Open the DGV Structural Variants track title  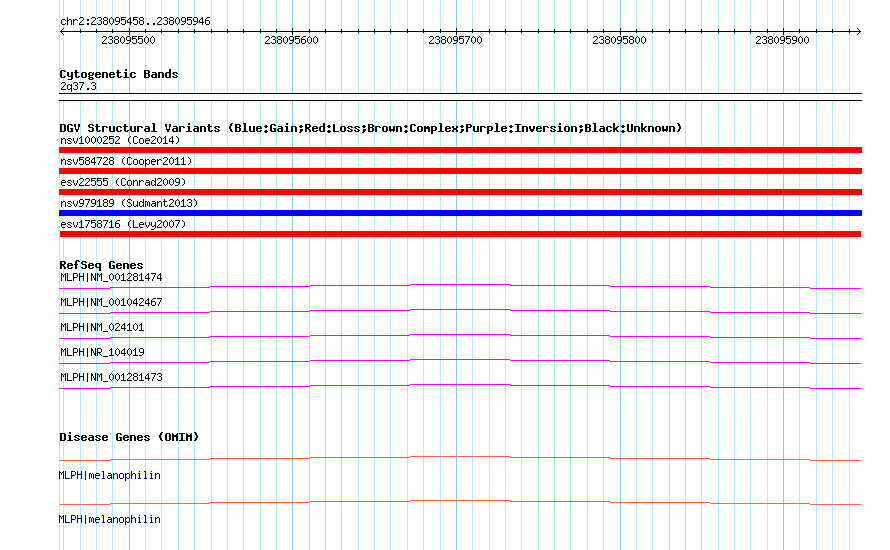(371, 128)
